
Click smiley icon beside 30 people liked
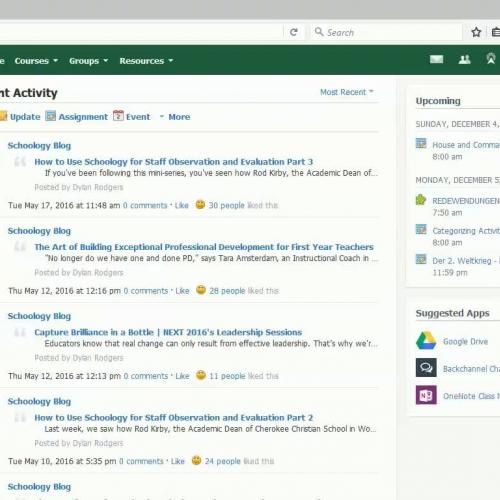pyautogui.click(x=200, y=204)
